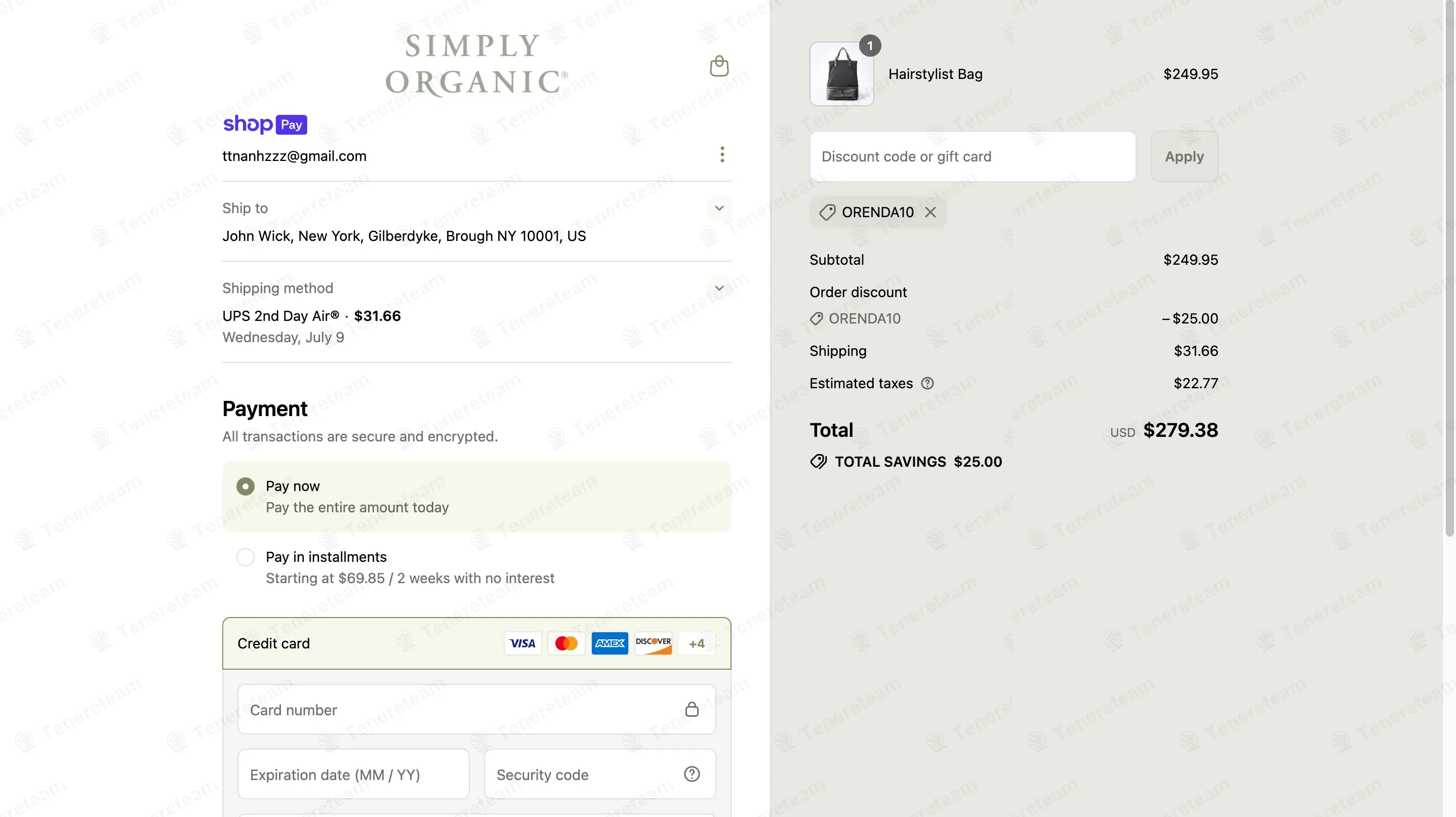
Task: Expand the Shipping method section
Action: (719, 288)
